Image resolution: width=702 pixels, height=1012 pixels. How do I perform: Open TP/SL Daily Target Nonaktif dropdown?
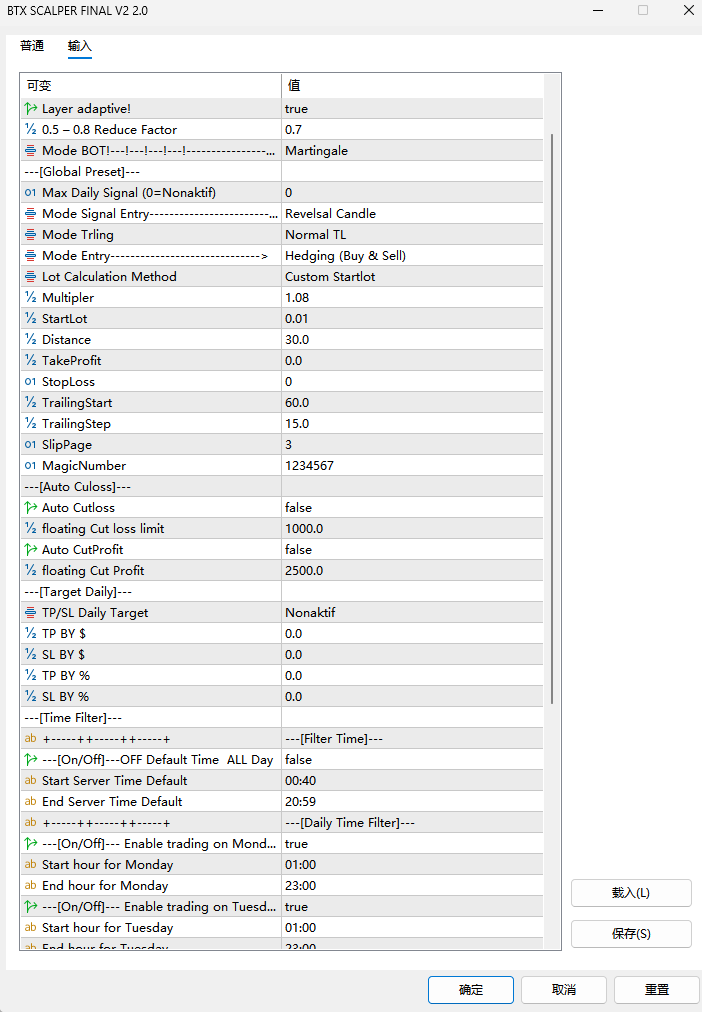pos(412,613)
